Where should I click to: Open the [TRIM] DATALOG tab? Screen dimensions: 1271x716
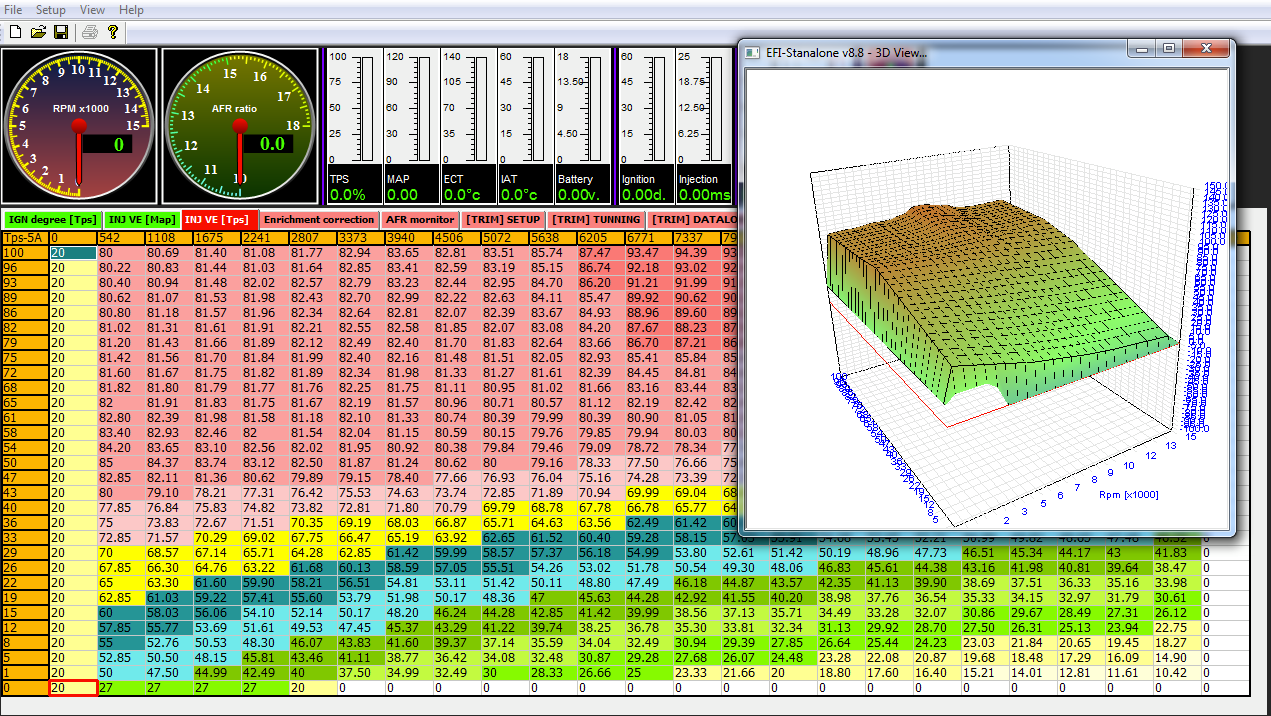coord(694,219)
